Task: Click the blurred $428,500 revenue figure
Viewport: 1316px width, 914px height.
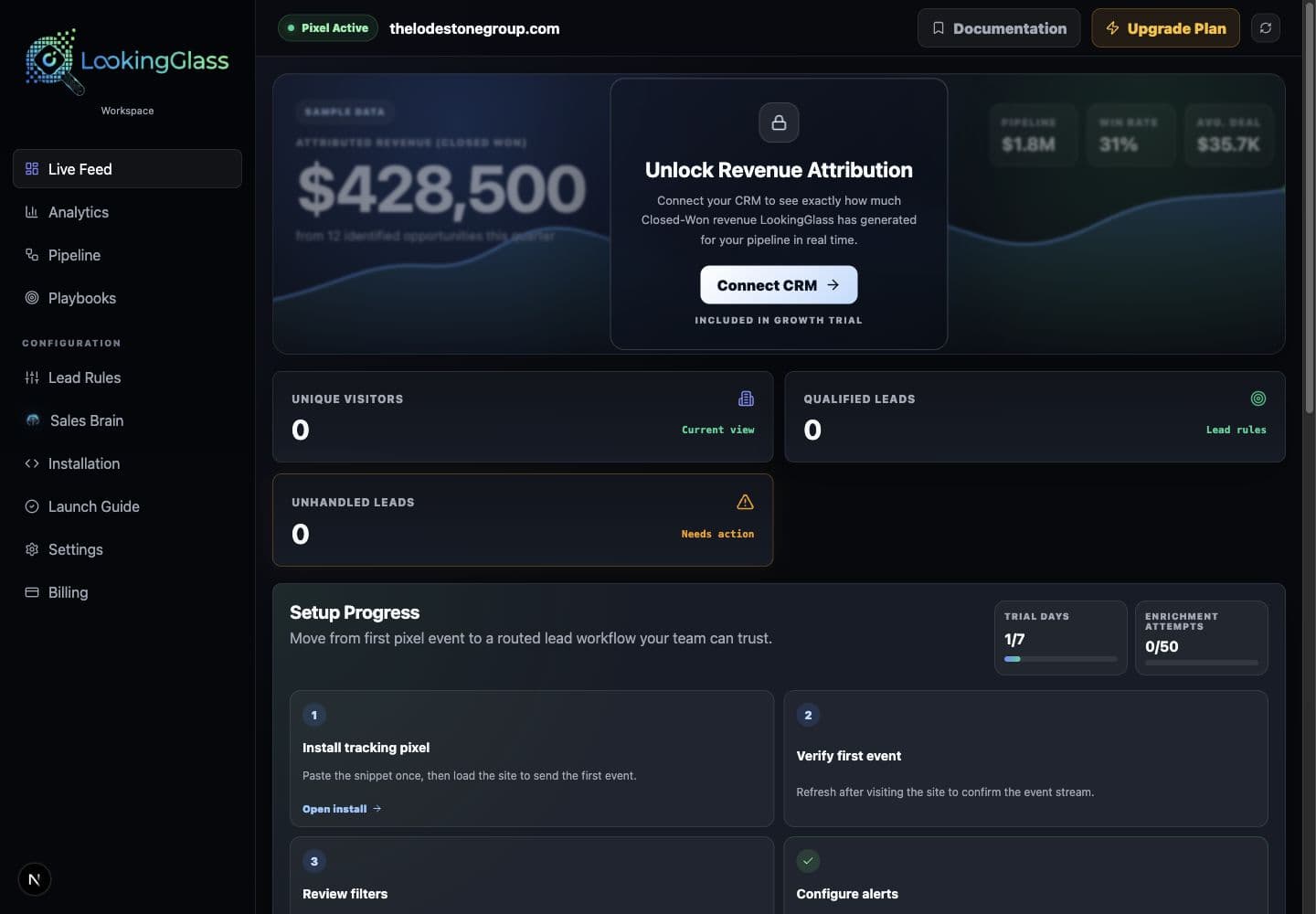Action: [x=441, y=189]
